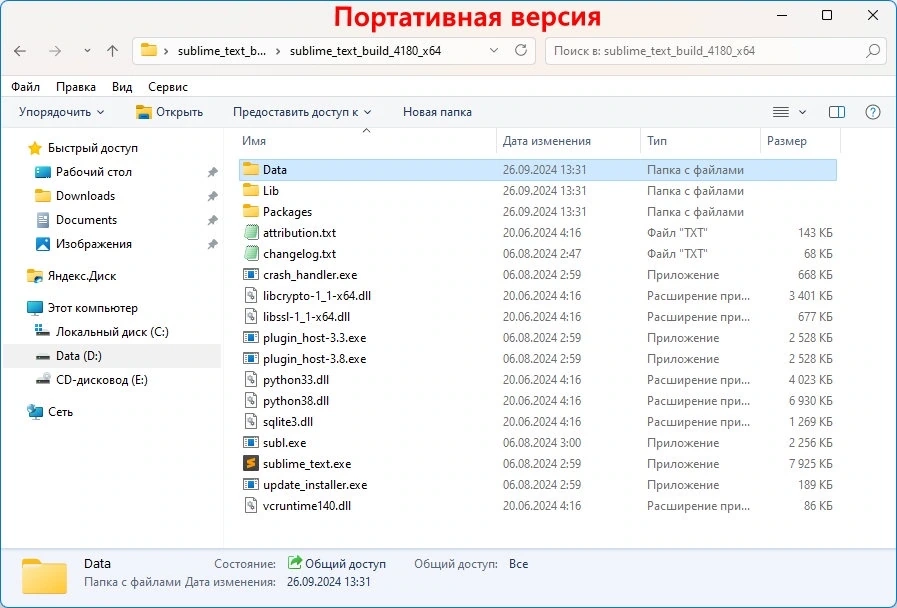Screen dimensions: 897x608
Task: Create Новая папка
Action: [437, 112]
